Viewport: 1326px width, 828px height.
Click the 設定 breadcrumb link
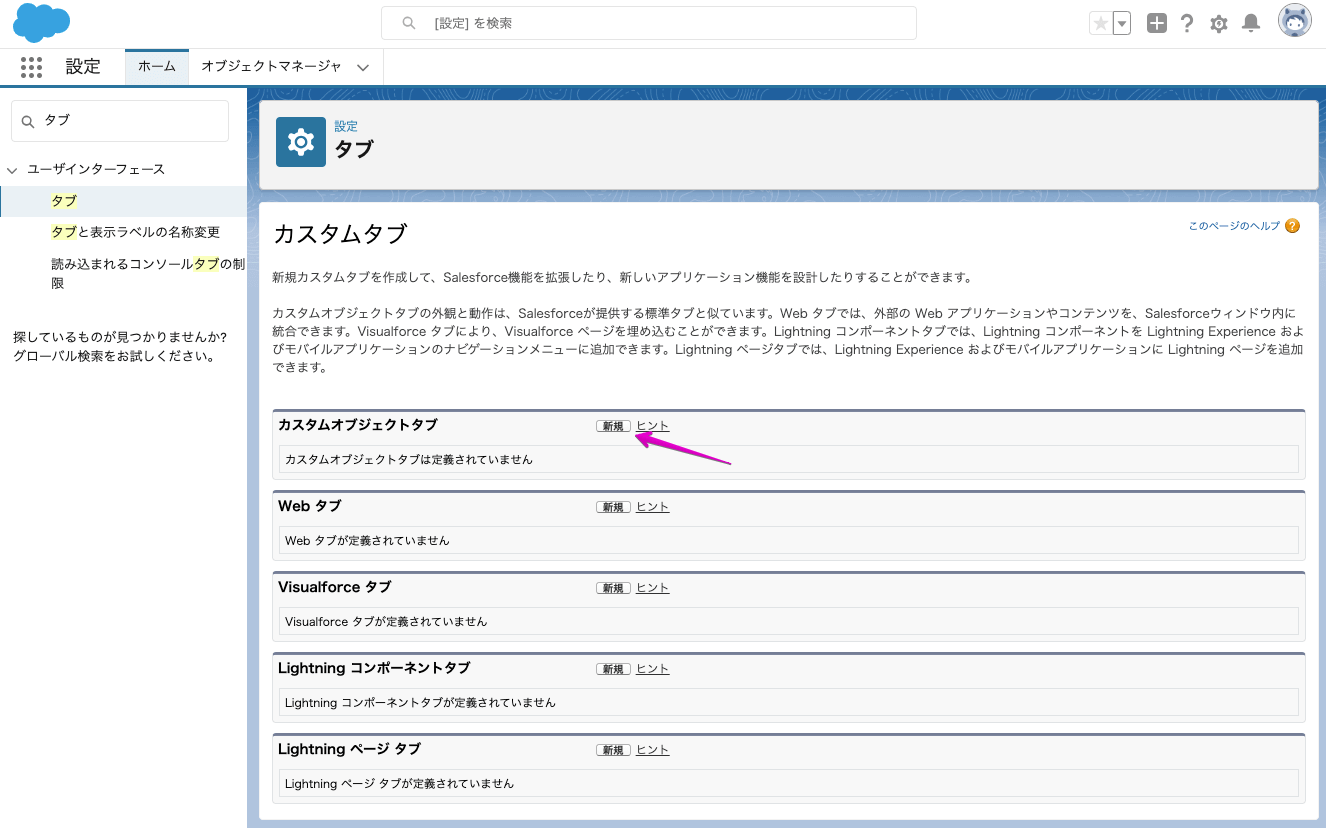(346, 126)
